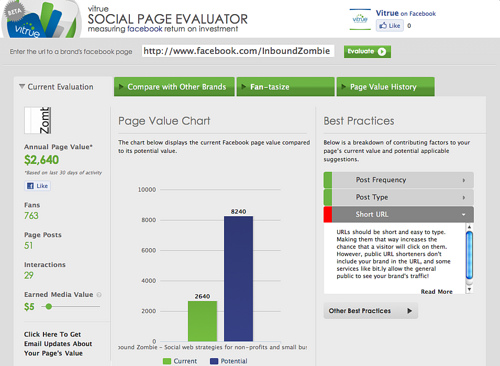The height and width of the screenshot is (366, 500).
Task: Click scroll up arrow in Short URL panel
Action: [x=469, y=227]
